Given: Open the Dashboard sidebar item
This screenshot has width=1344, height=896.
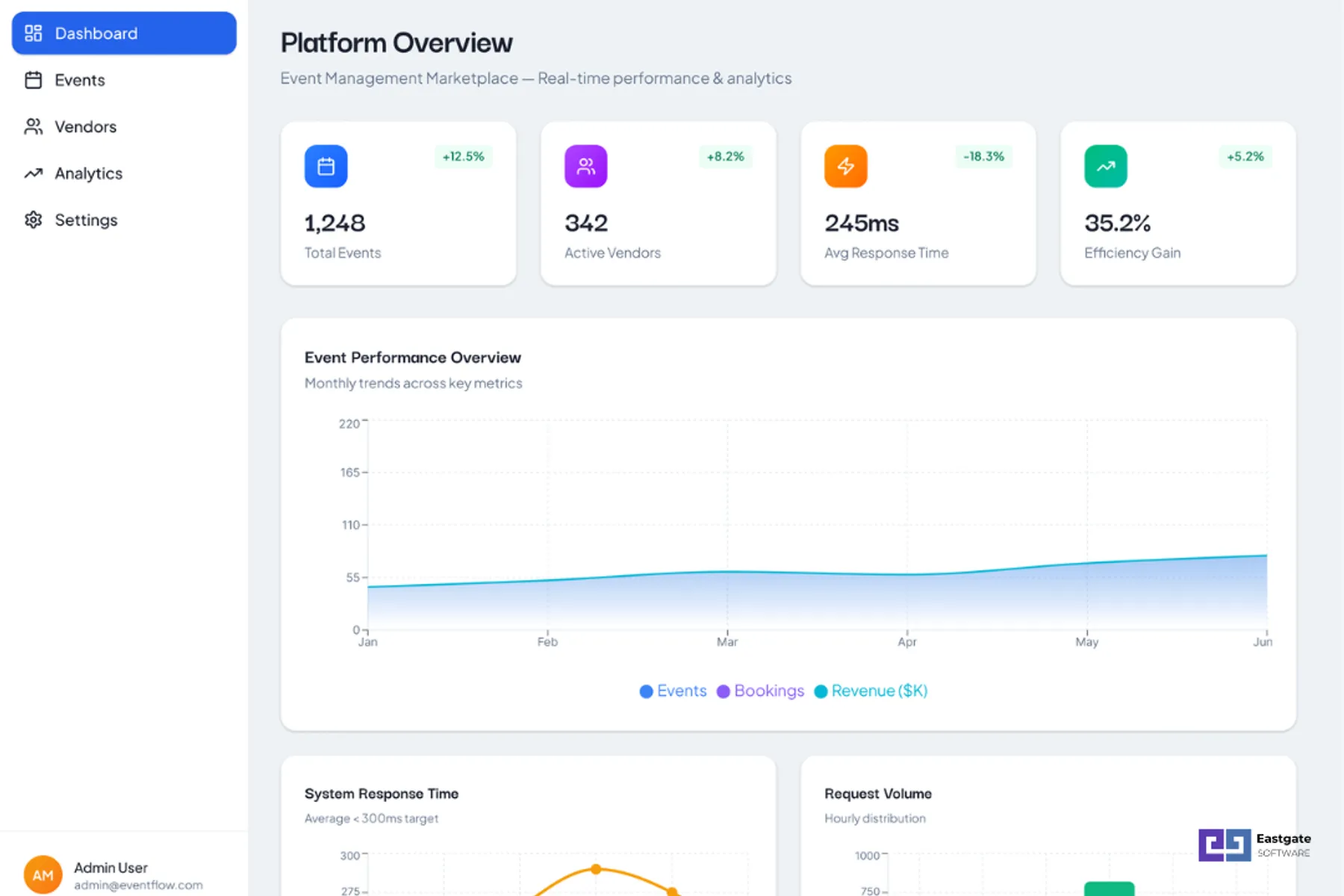Looking at the screenshot, I should [x=124, y=33].
